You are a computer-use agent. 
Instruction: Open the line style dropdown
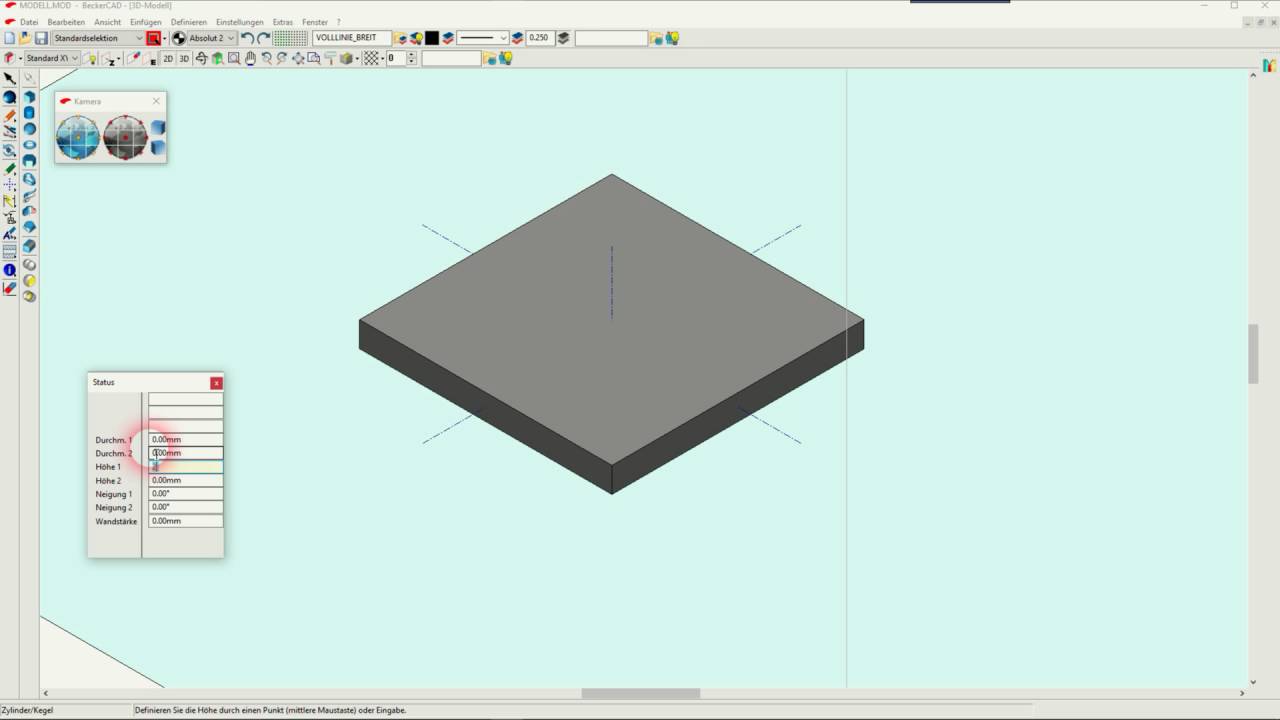click(x=483, y=38)
